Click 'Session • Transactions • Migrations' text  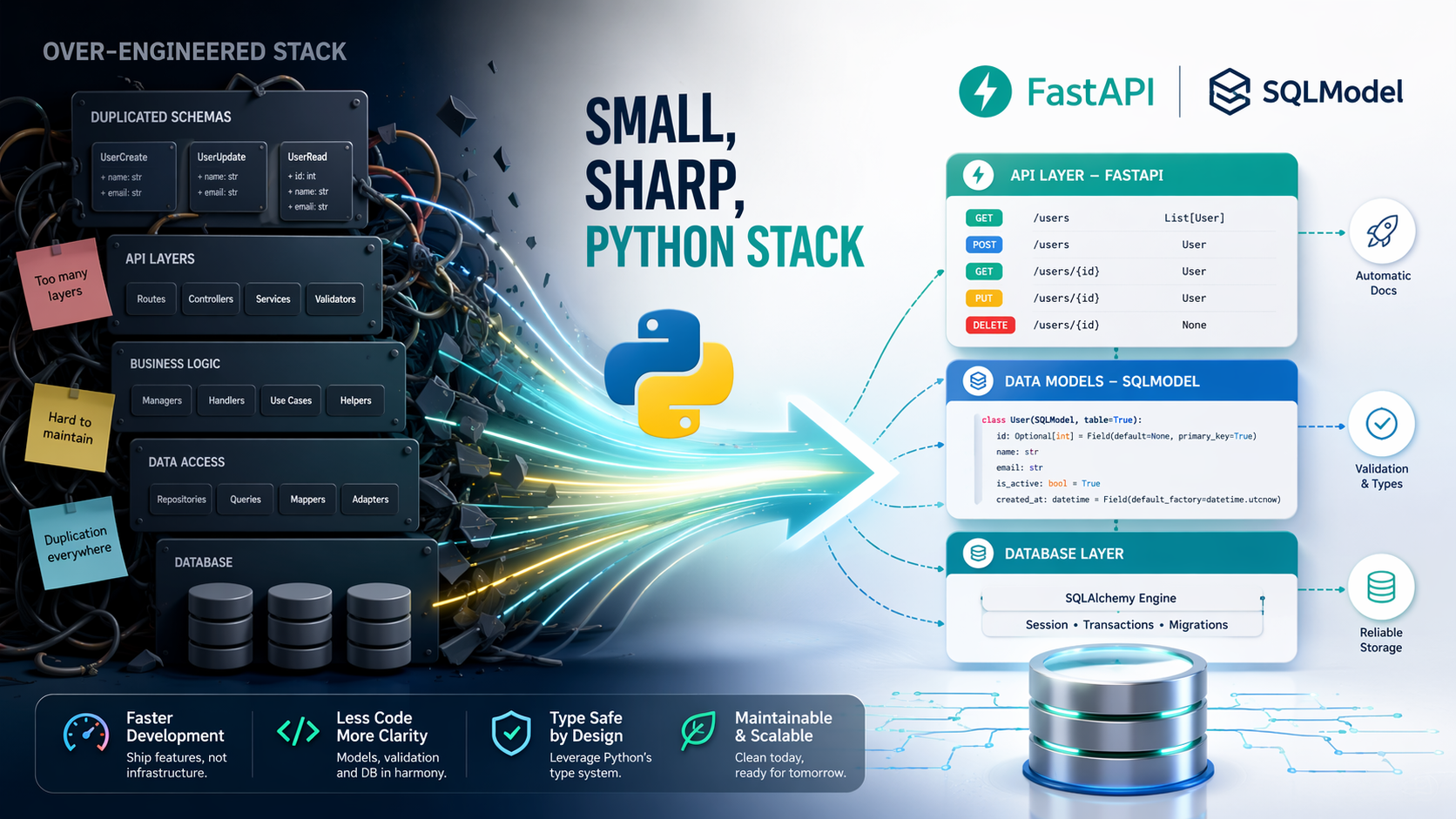(x=1127, y=625)
